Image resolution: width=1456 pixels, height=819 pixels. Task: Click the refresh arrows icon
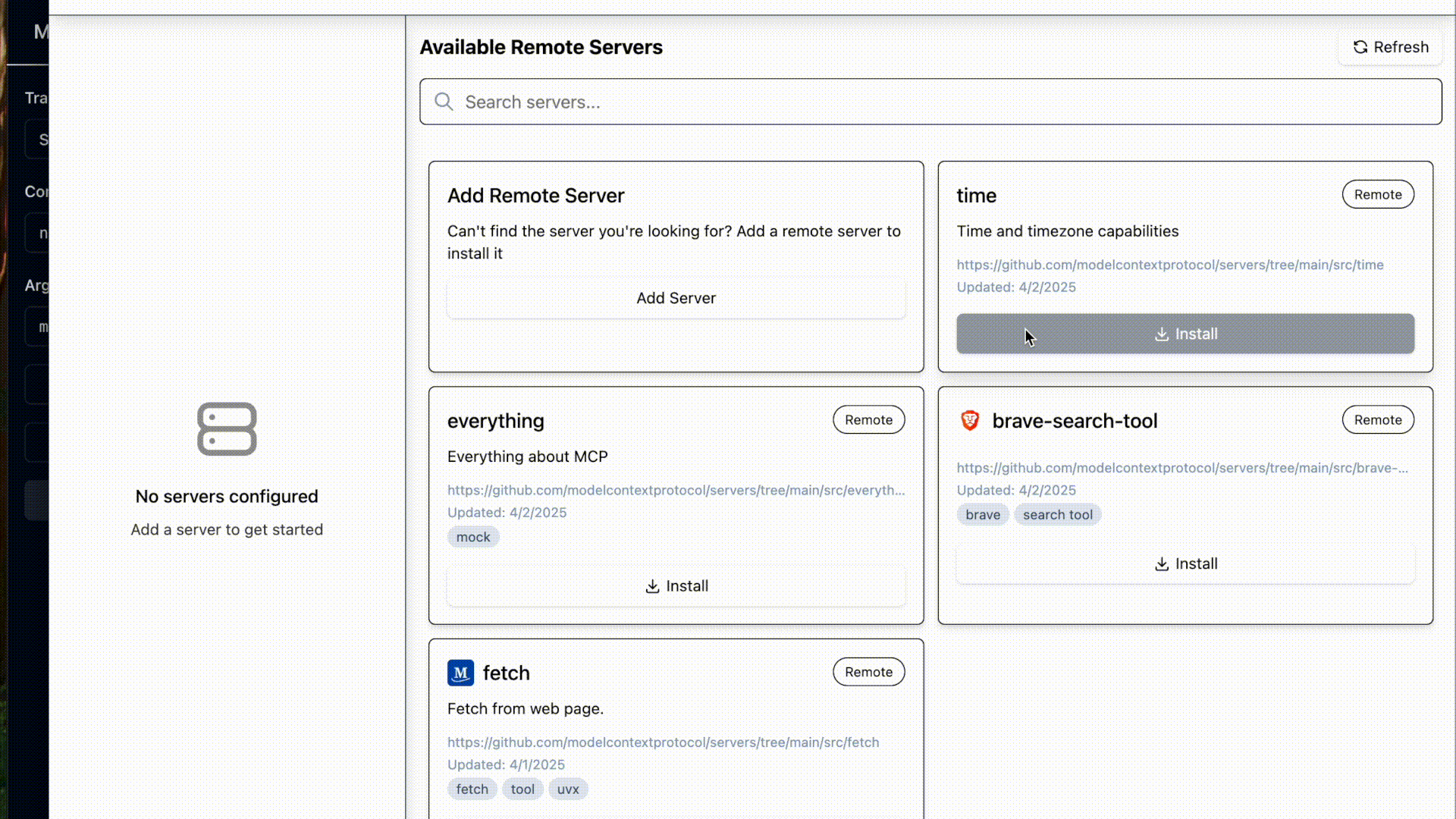click(x=1360, y=47)
